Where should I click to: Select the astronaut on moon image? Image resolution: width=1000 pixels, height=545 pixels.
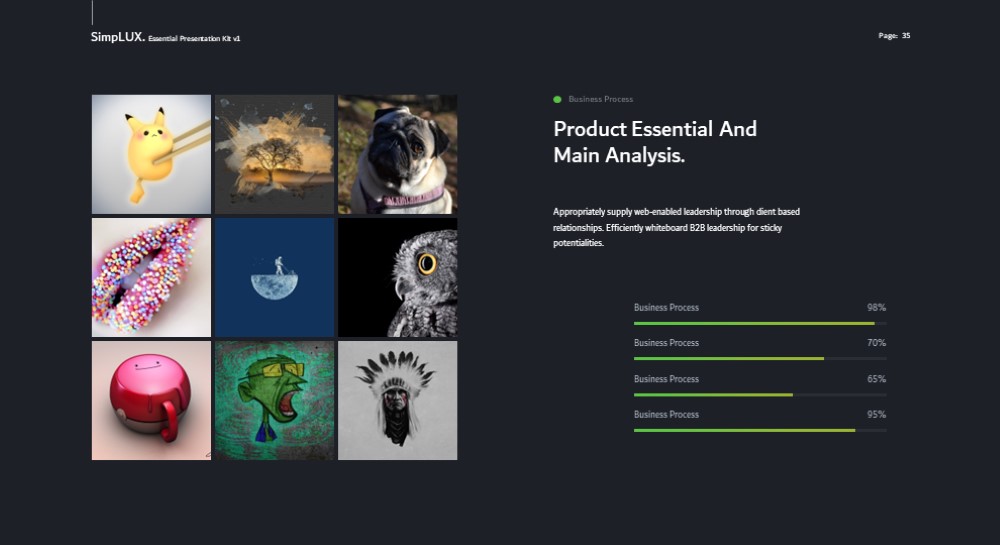coord(274,277)
